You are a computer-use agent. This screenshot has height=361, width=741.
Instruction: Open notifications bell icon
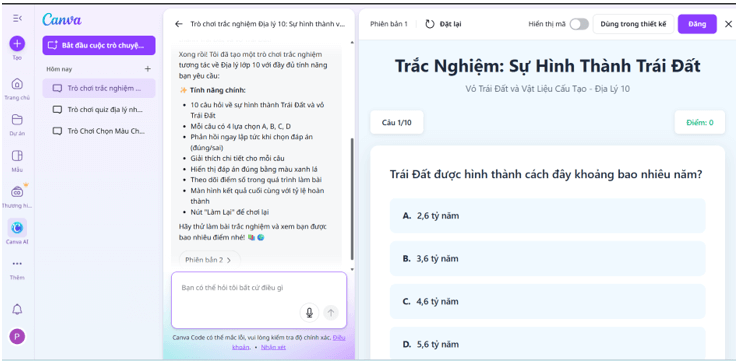(17, 309)
